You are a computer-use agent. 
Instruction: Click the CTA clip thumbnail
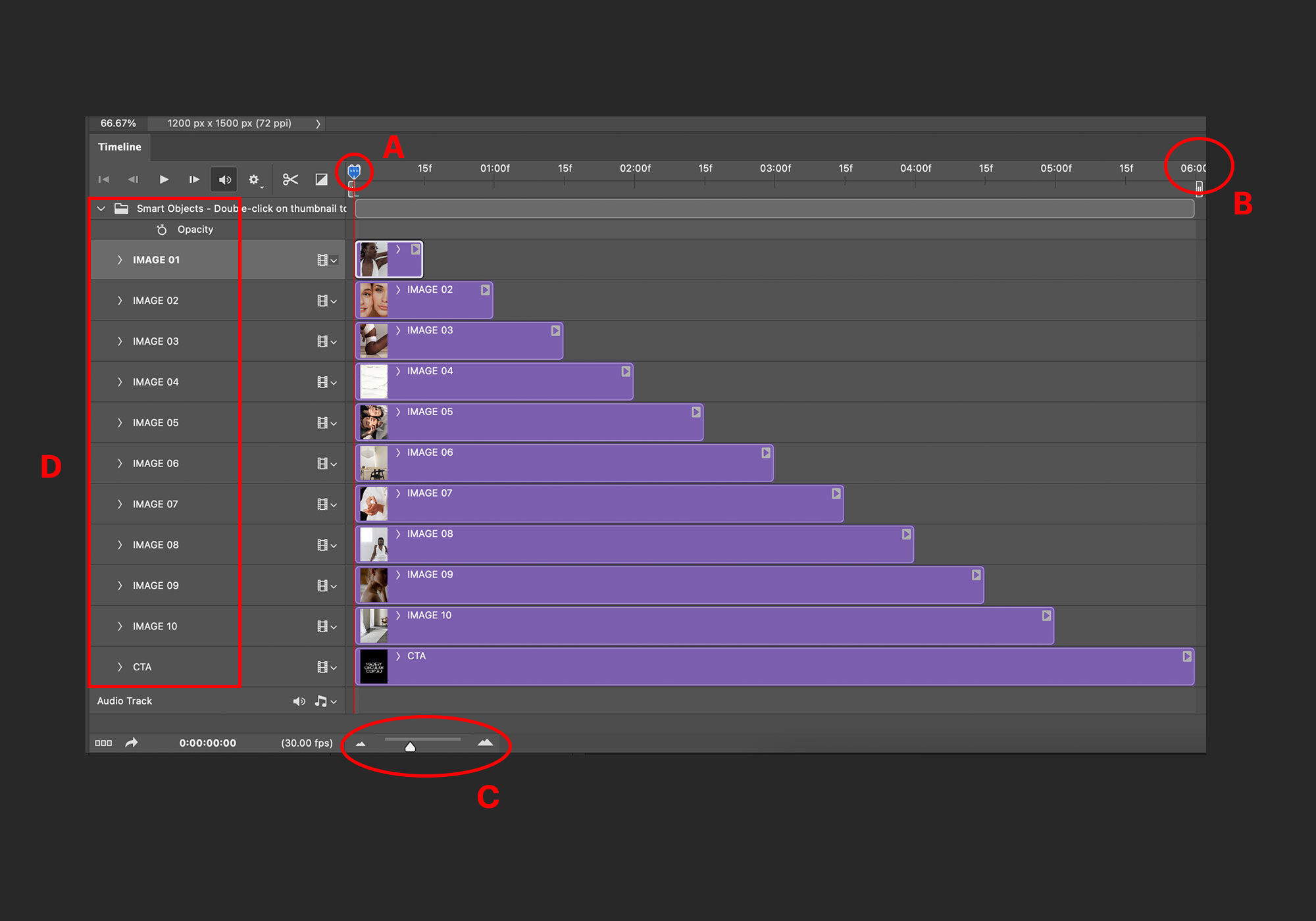point(374,667)
